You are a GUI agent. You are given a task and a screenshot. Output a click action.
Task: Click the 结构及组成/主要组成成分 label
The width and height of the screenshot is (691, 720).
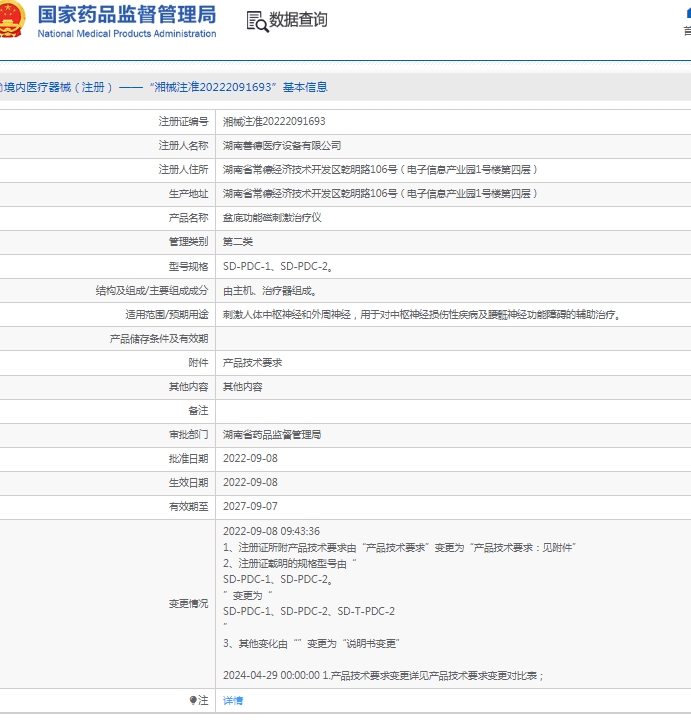pyautogui.click(x=152, y=291)
